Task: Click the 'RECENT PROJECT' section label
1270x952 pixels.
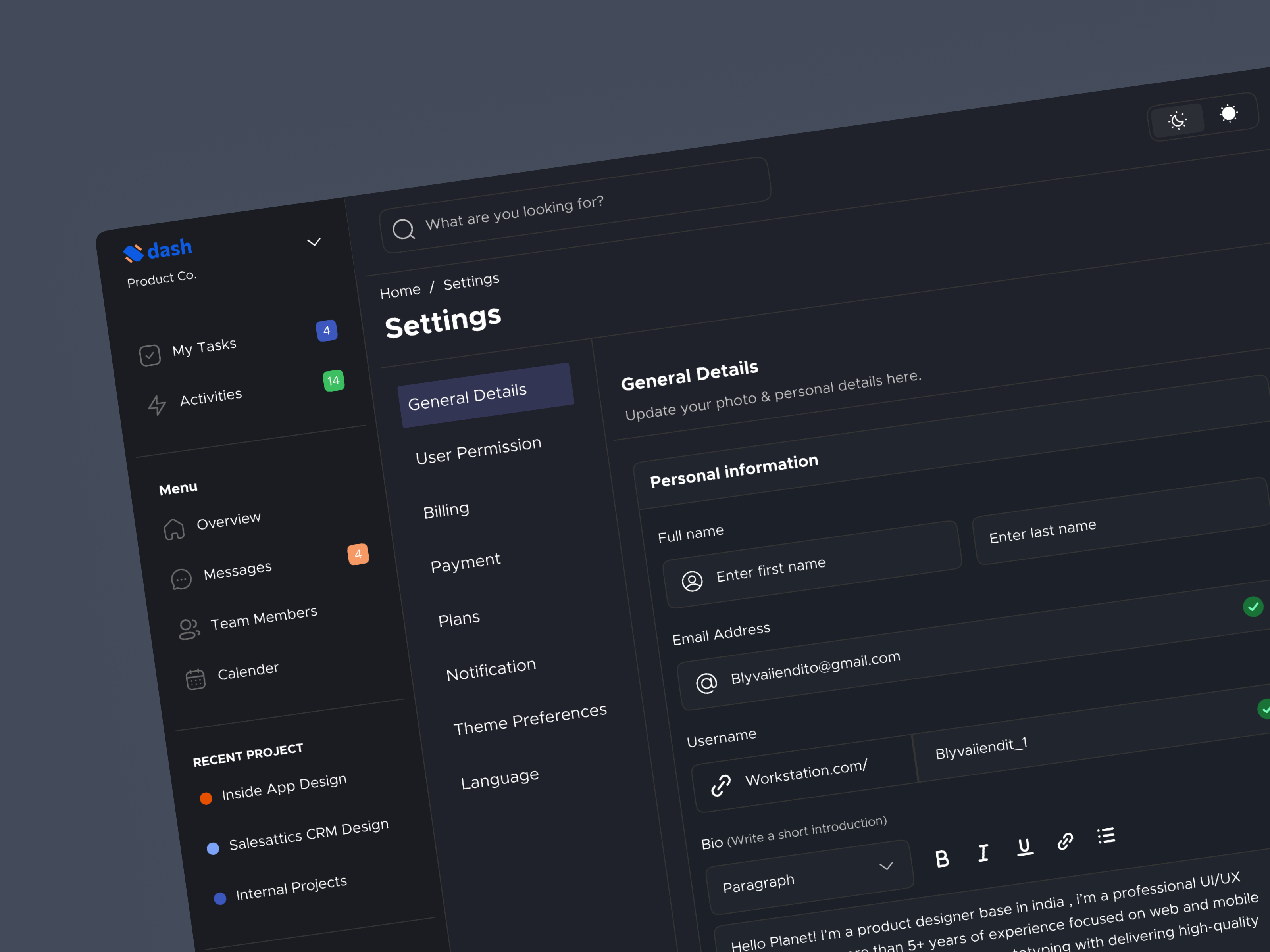Action: [x=248, y=755]
